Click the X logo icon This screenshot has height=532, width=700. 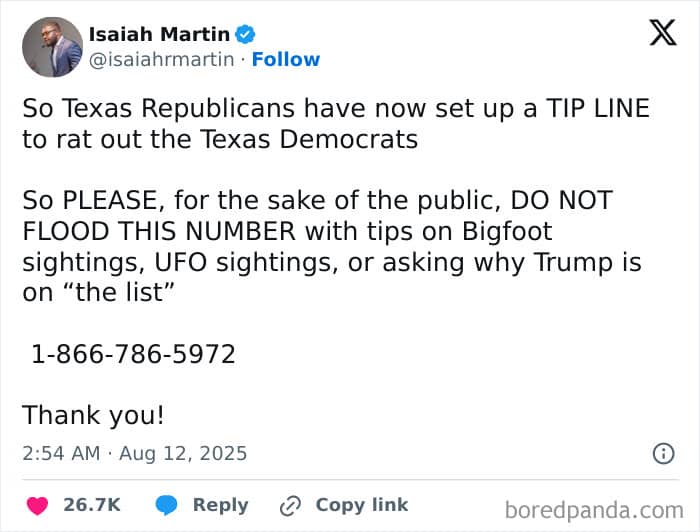coord(662,34)
